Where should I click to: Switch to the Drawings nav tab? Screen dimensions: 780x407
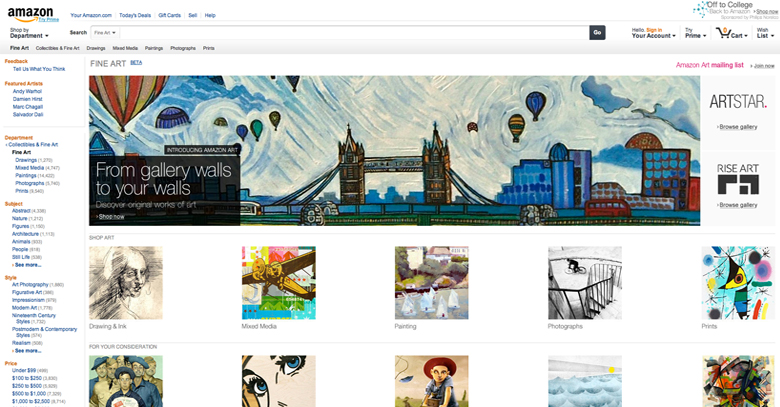[96, 48]
